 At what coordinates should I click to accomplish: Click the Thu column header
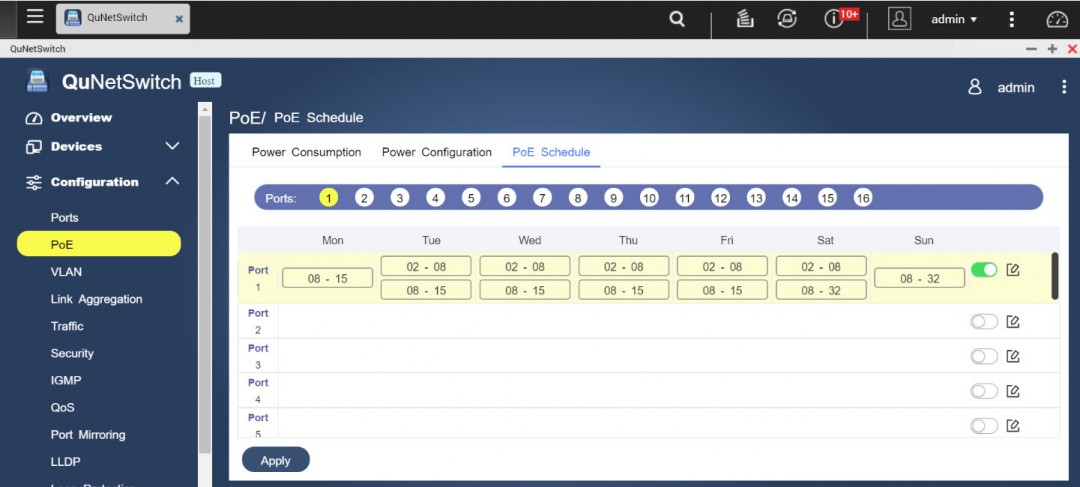[628, 240]
